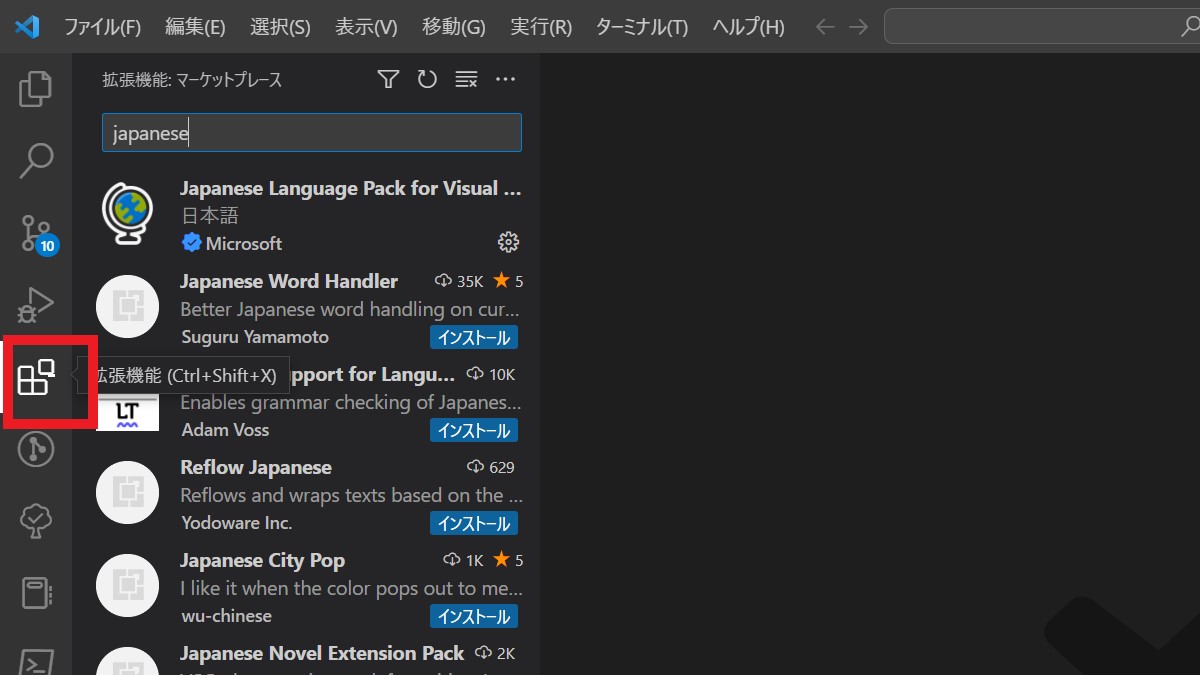This screenshot has height=675, width=1200.
Task: Click the Japanese Language Pack globe icon
Action: click(x=127, y=214)
